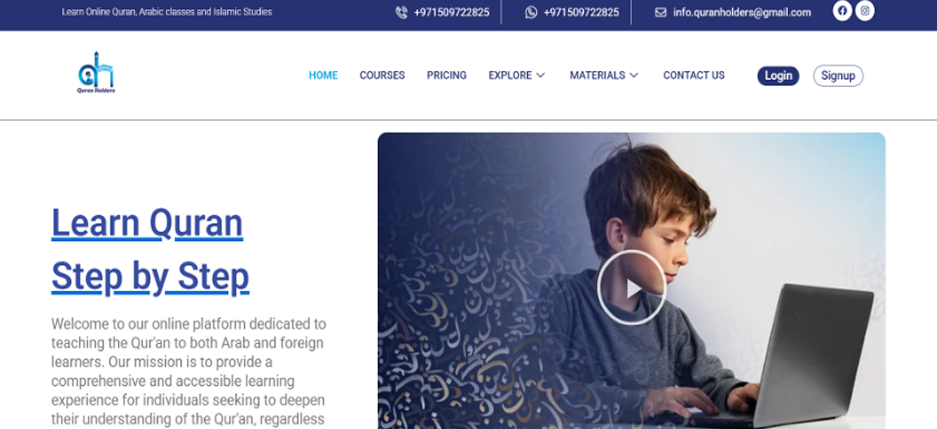Open the Facebook page icon

coord(842,11)
